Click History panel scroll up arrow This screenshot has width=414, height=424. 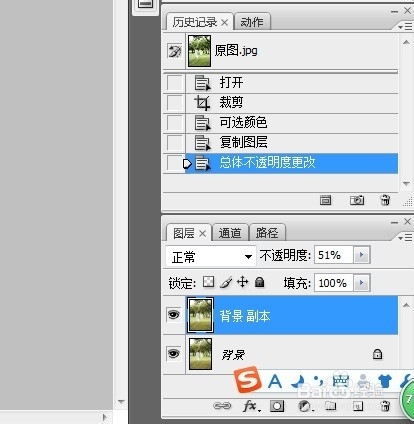[x=406, y=42]
